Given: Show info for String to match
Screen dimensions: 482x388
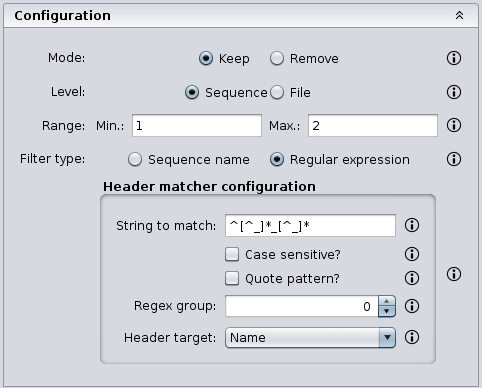Looking at the screenshot, I should click(412, 225).
